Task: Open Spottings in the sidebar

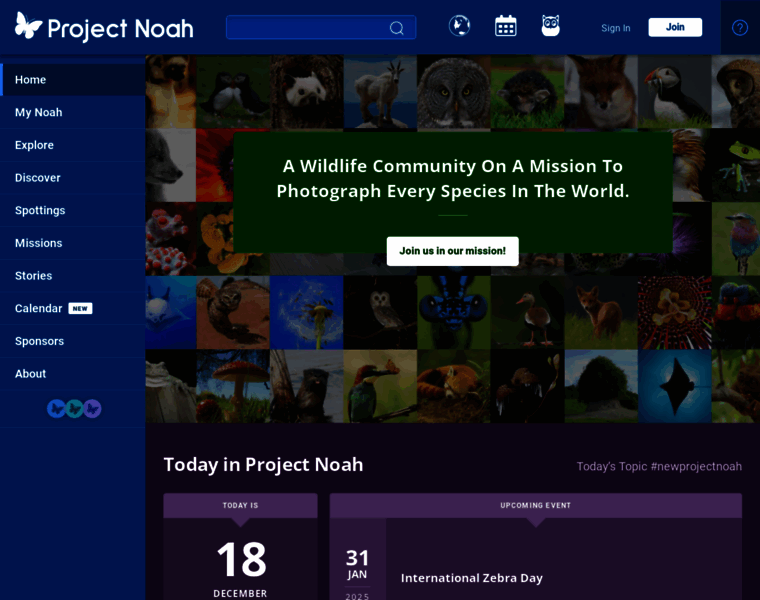Action: coord(73,210)
